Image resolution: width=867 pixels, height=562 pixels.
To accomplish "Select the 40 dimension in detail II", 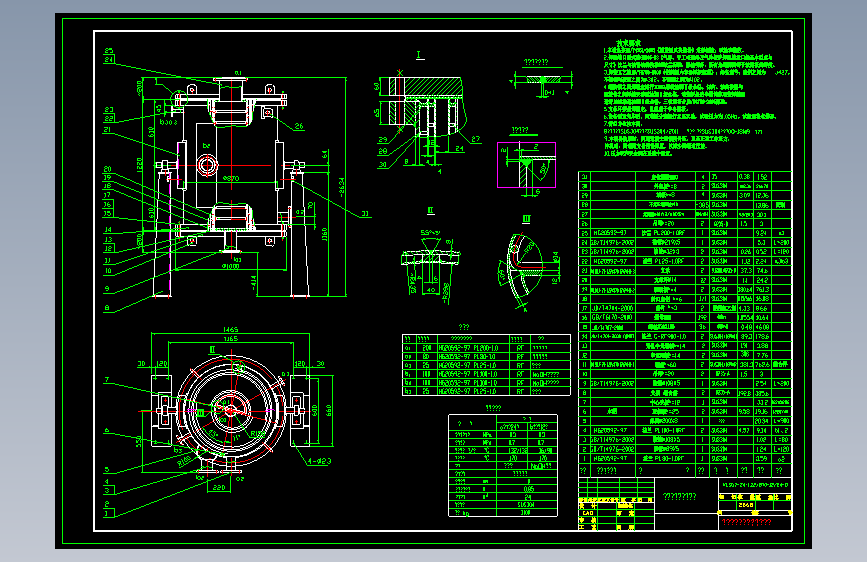I will 431,289.
